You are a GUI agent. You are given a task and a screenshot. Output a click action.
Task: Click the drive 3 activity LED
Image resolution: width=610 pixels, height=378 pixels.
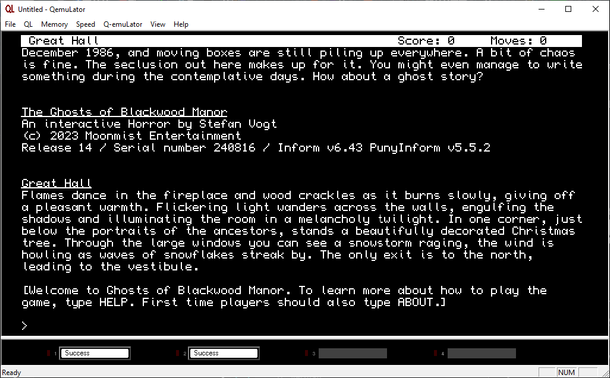pyautogui.click(x=307, y=353)
